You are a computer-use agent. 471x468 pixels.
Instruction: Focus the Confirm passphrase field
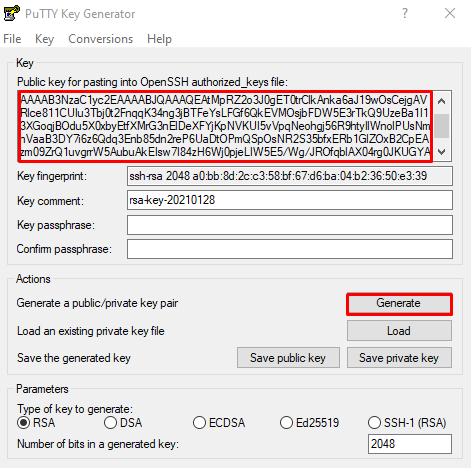pyautogui.click(x=290, y=249)
